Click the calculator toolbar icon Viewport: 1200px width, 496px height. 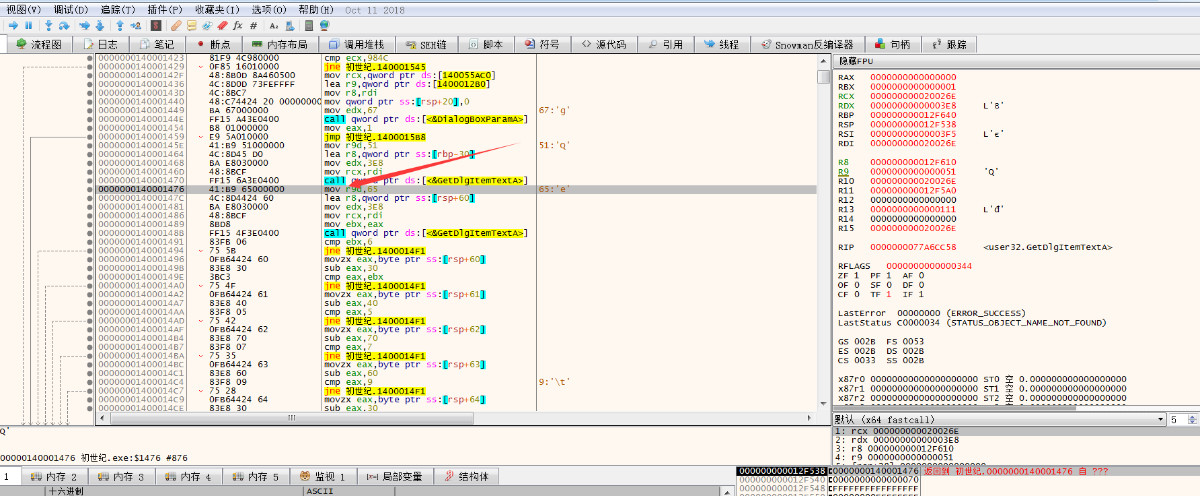point(309,25)
